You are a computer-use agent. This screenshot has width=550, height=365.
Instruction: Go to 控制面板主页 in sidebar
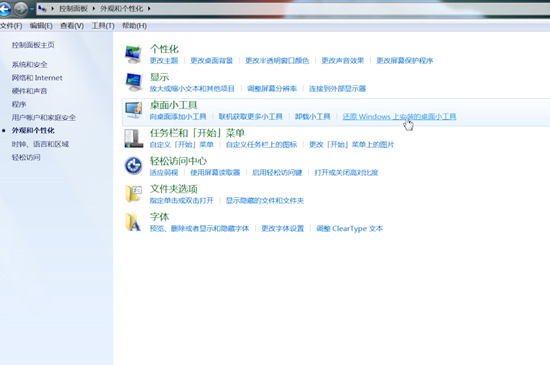33,45
